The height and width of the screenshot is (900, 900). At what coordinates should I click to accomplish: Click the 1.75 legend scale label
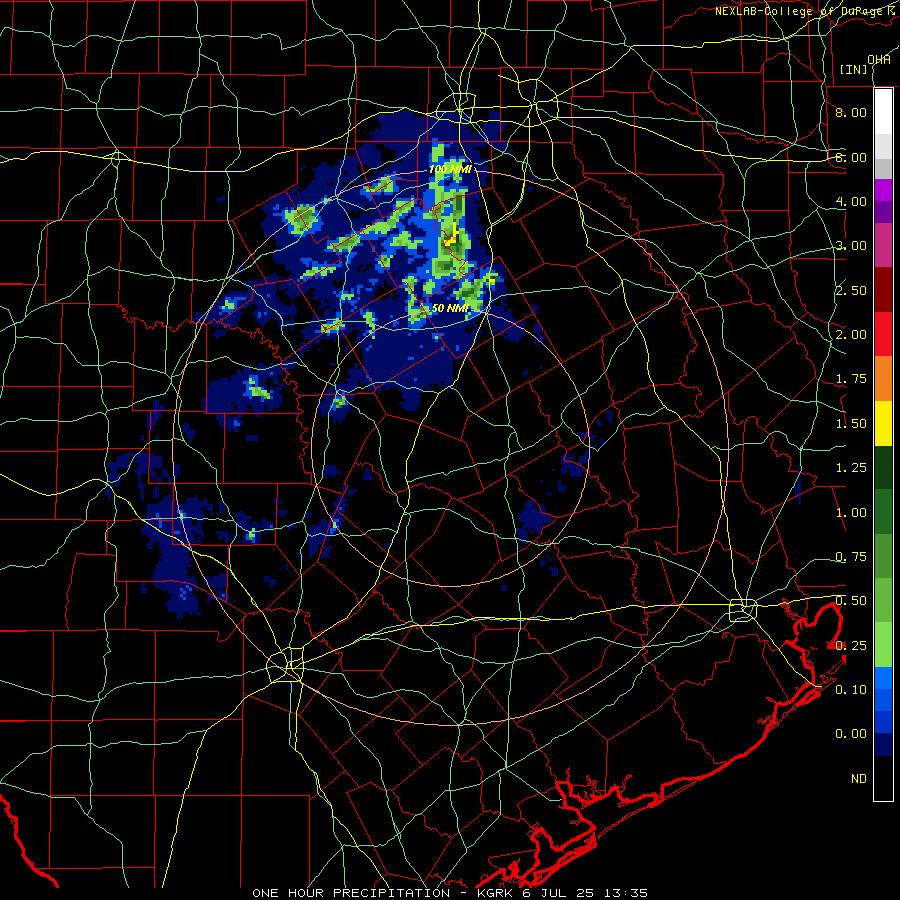851,379
